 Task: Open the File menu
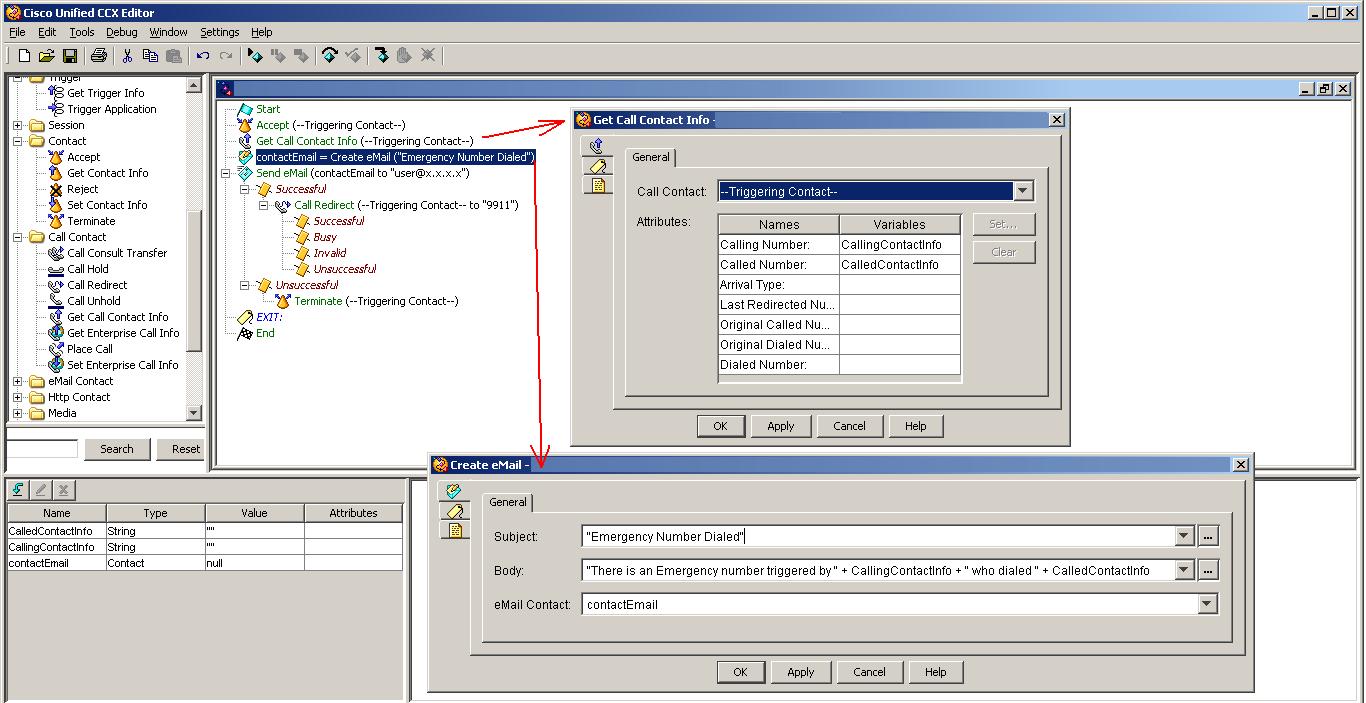[x=17, y=32]
